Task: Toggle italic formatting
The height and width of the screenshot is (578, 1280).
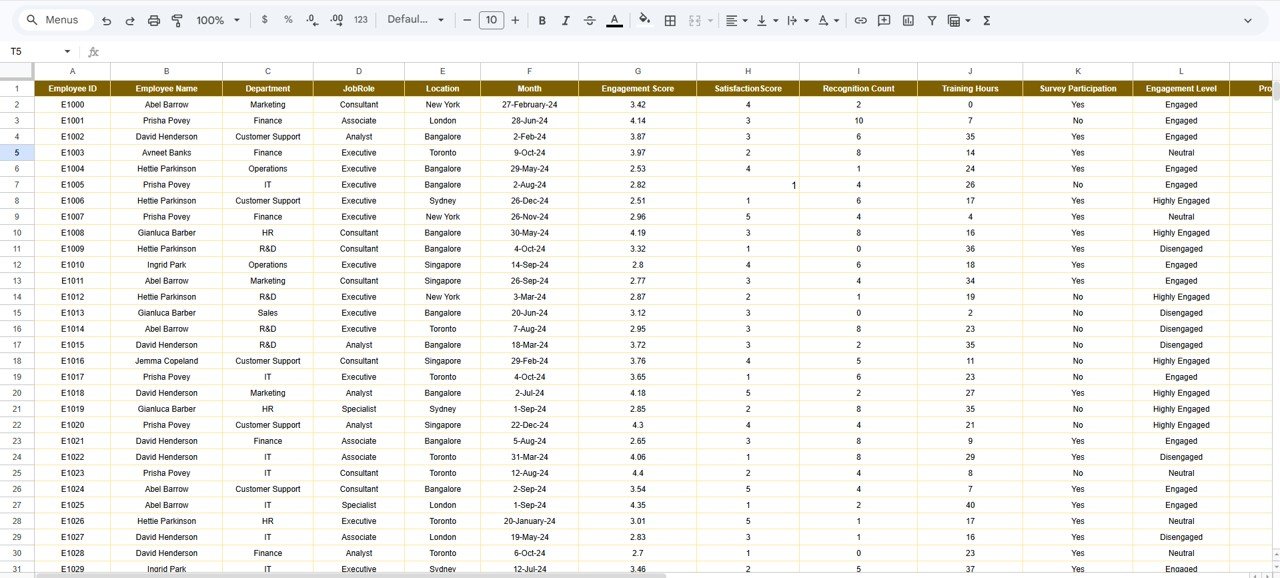Action: click(565, 20)
